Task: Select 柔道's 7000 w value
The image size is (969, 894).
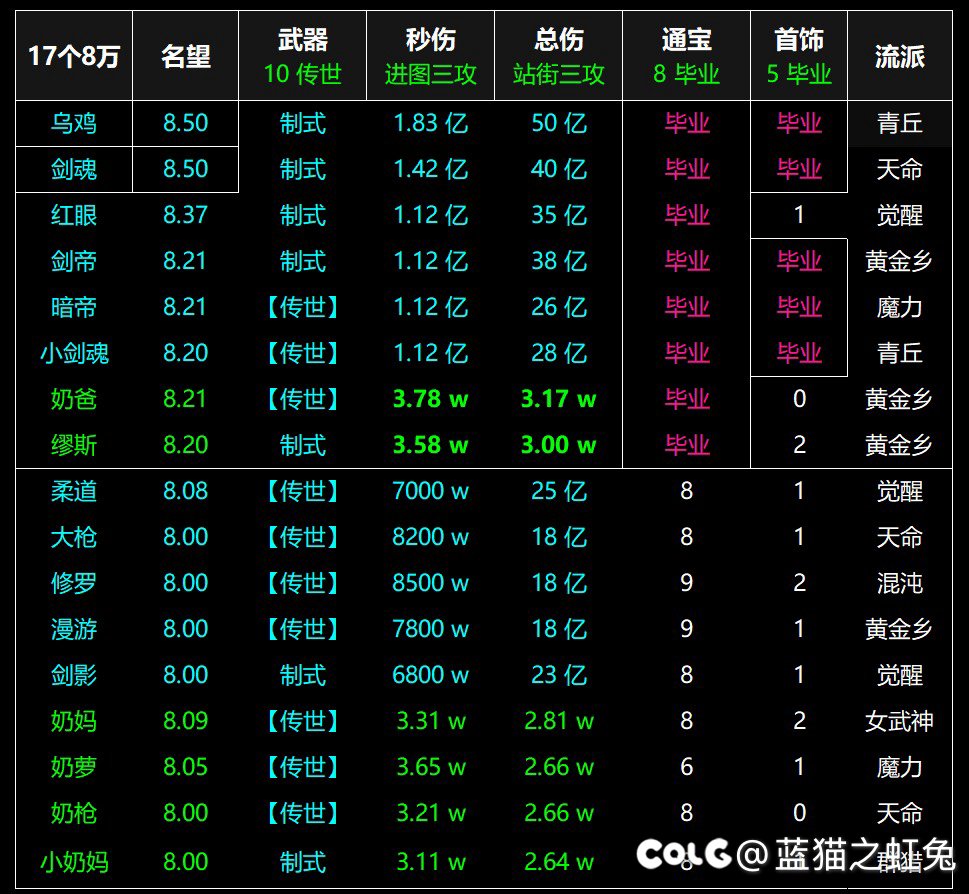Action: 429,491
